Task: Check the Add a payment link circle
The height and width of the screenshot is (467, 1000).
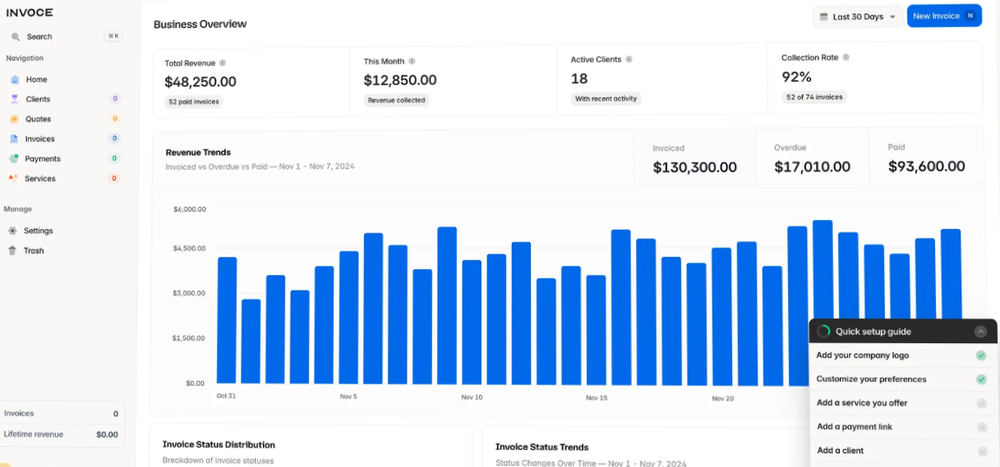Action: tap(981, 427)
